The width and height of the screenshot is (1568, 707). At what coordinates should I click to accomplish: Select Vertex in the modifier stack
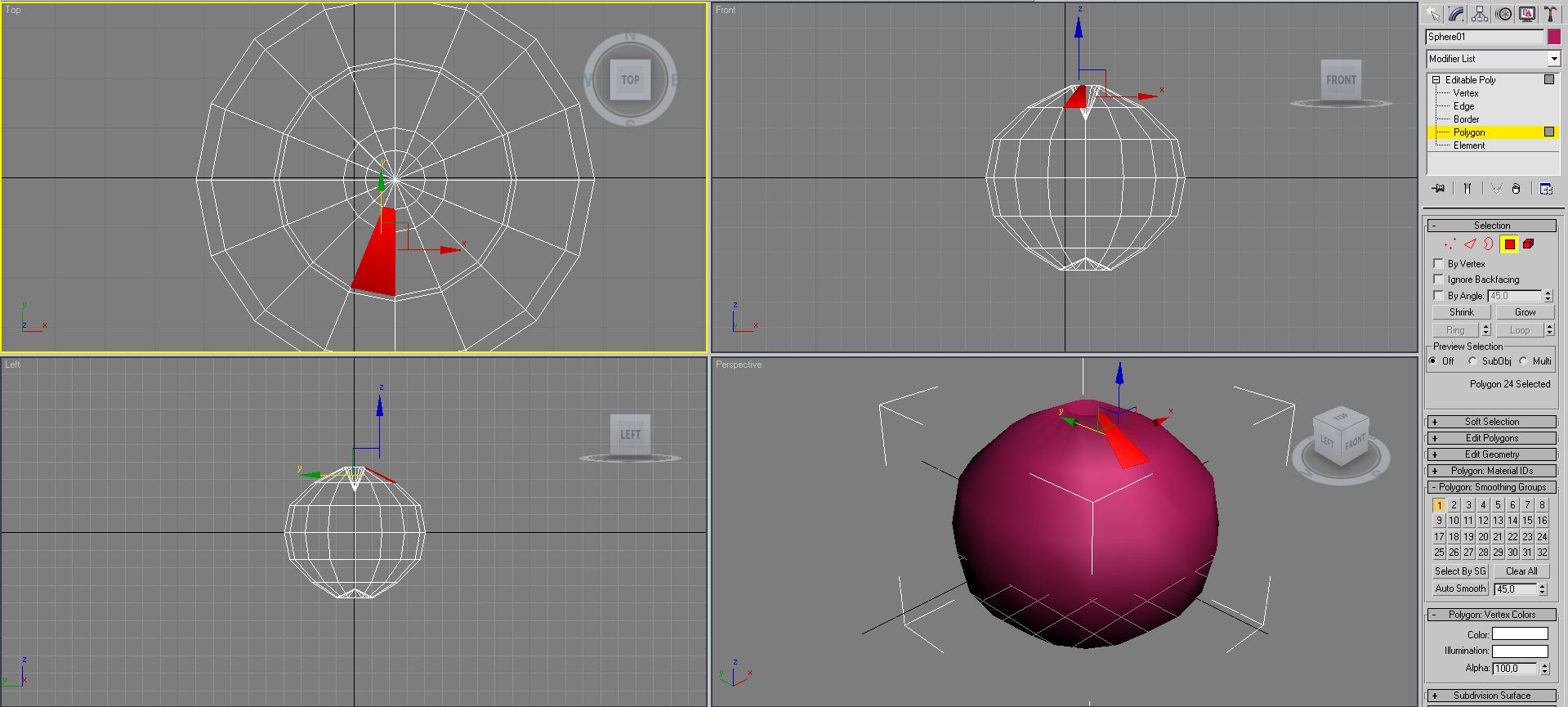click(1466, 93)
